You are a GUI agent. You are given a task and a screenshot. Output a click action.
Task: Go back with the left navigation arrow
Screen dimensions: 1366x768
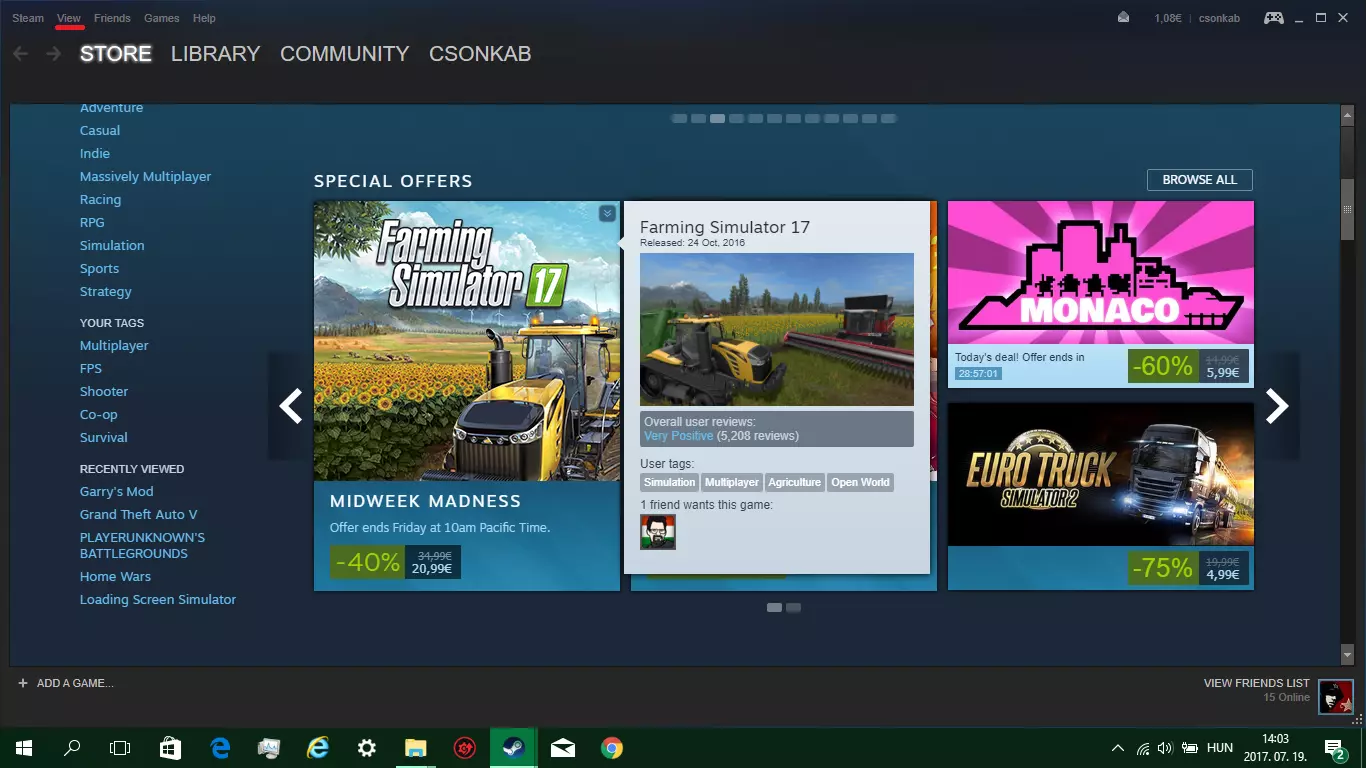coord(20,53)
